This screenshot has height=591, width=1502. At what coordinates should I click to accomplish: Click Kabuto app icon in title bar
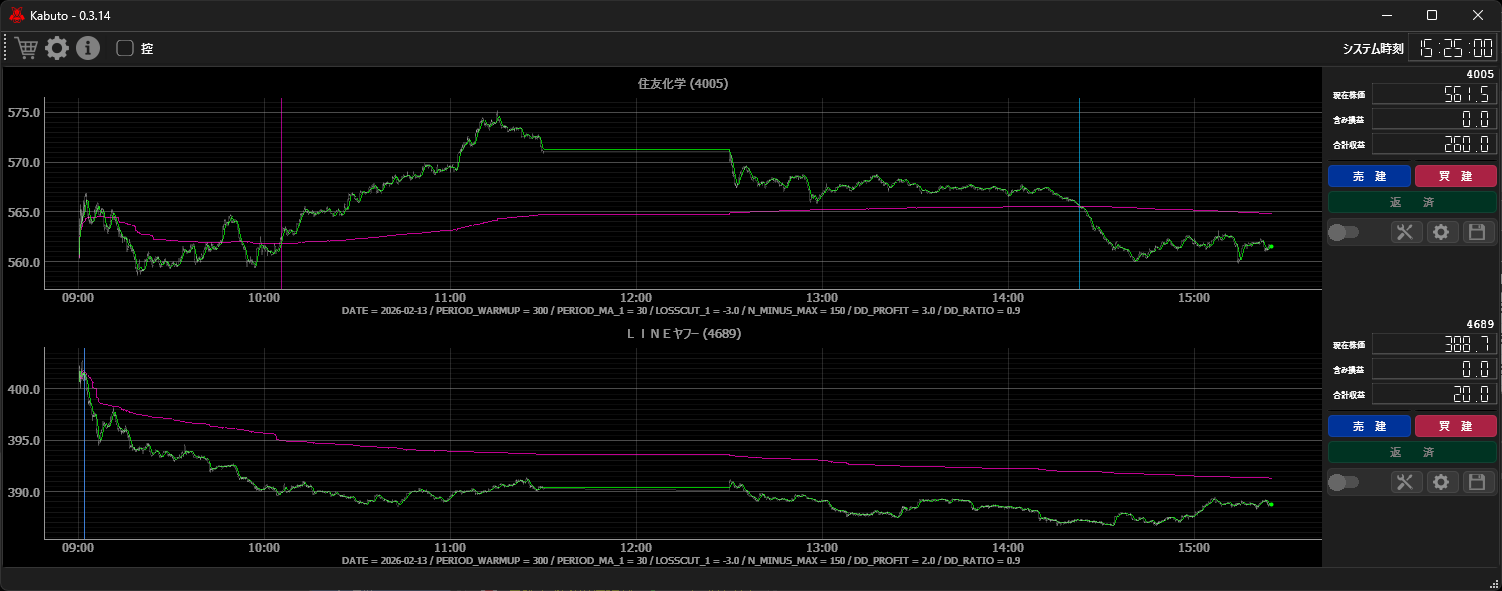point(17,15)
